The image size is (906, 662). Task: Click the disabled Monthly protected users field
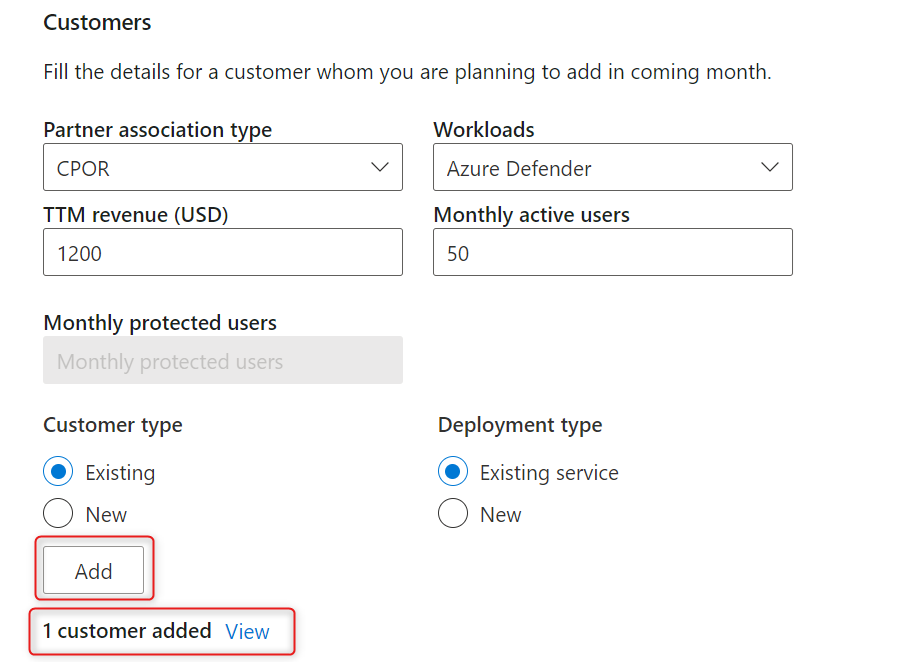[x=222, y=361]
